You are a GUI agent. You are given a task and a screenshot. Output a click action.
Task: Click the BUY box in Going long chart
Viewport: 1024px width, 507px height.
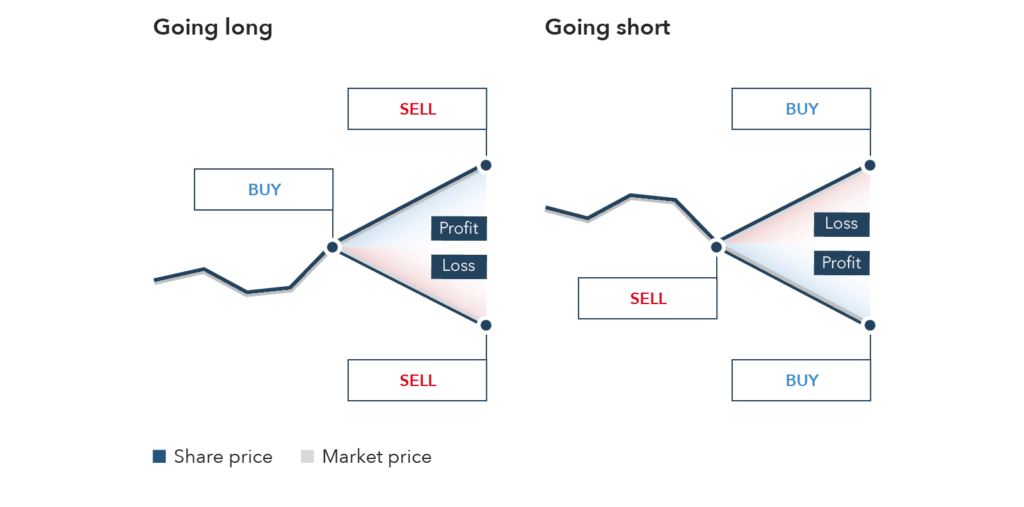pyautogui.click(x=264, y=189)
